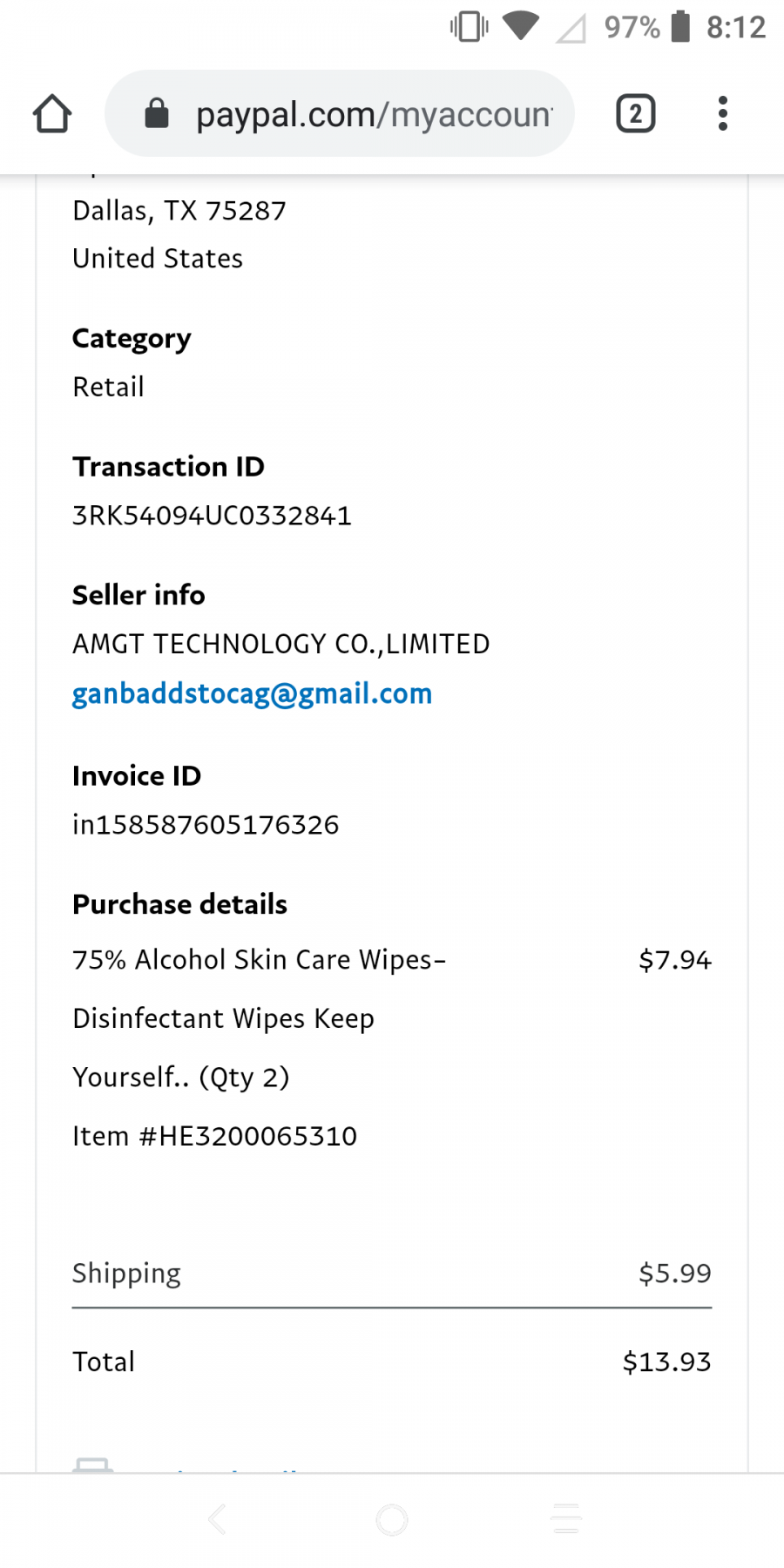Tap the $13.93 total amount
This screenshot has width=784, height=1568.
pos(666,1362)
